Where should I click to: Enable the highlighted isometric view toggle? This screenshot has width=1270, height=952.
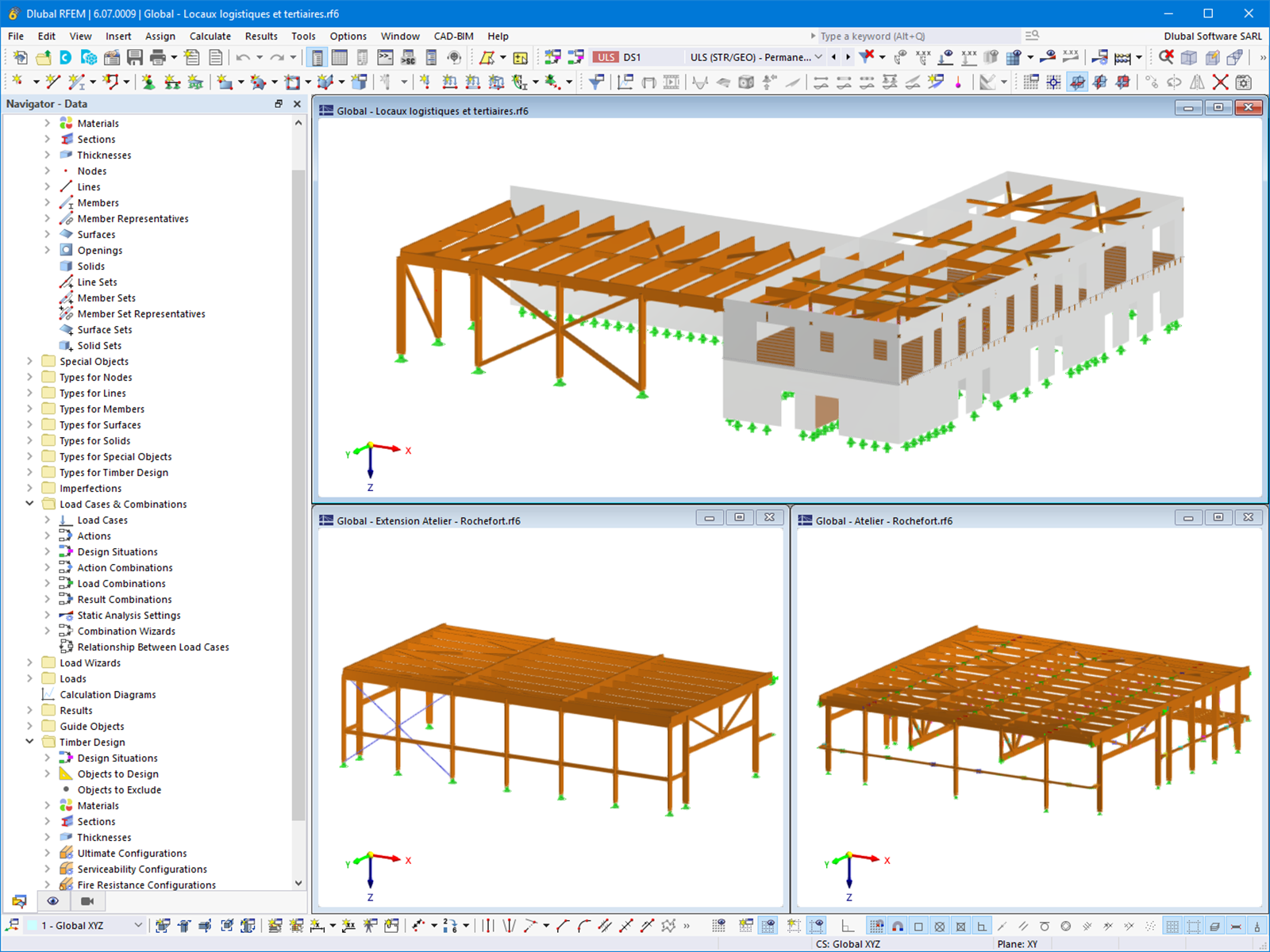coord(1077,82)
